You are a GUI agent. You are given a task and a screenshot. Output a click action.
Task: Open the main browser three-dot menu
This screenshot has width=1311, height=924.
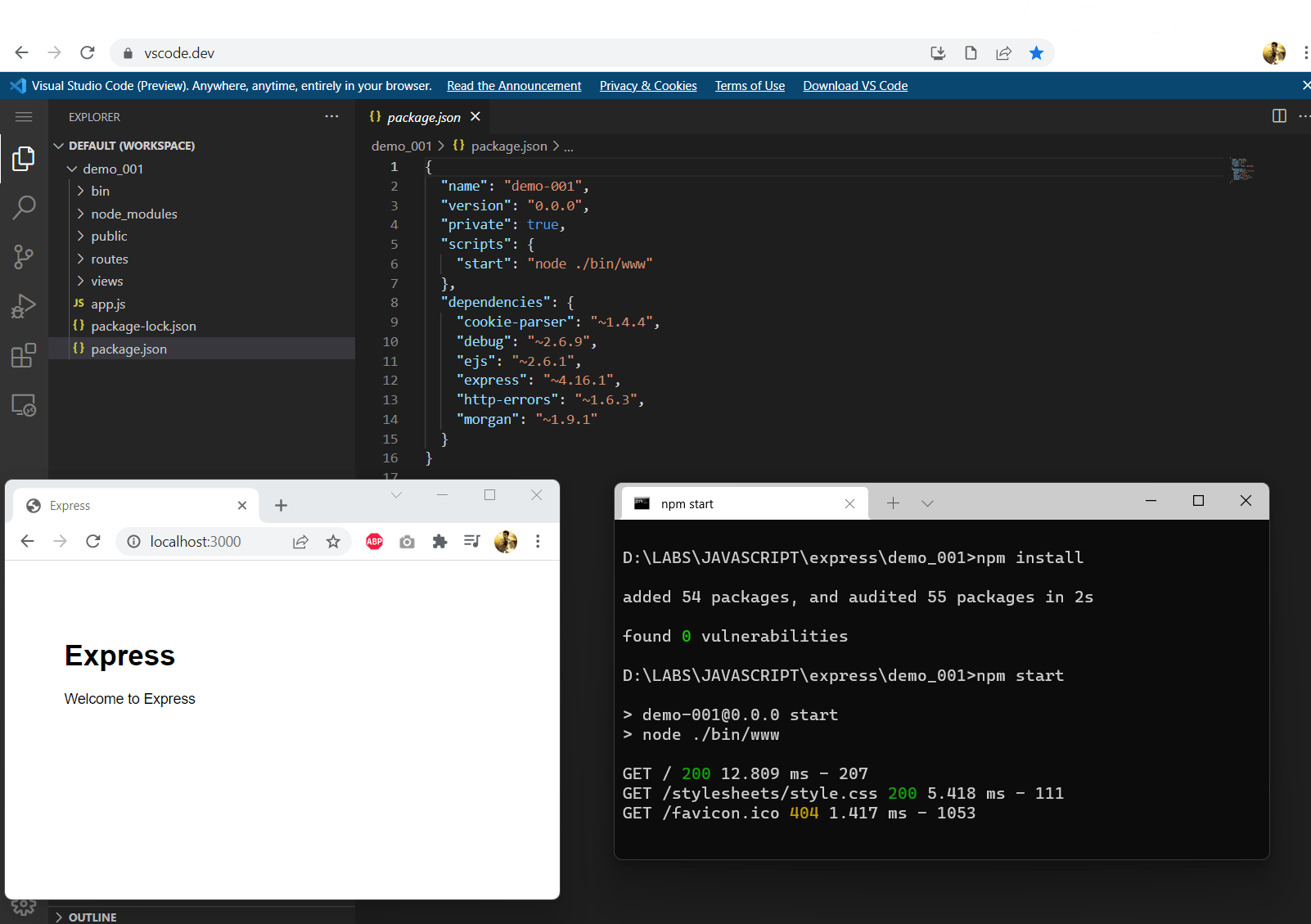coord(1305,53)
